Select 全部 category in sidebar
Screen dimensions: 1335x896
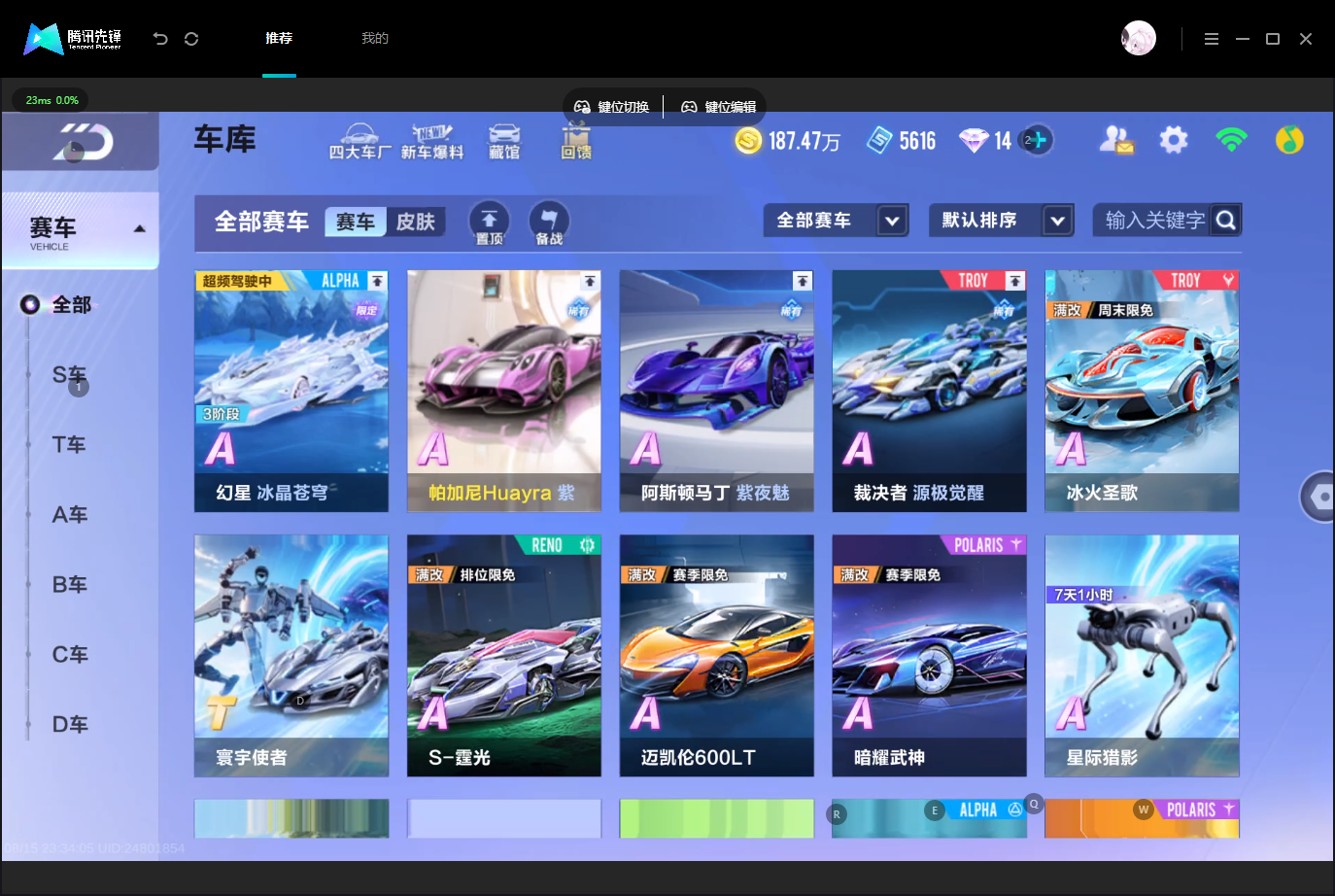click(71, 305)
